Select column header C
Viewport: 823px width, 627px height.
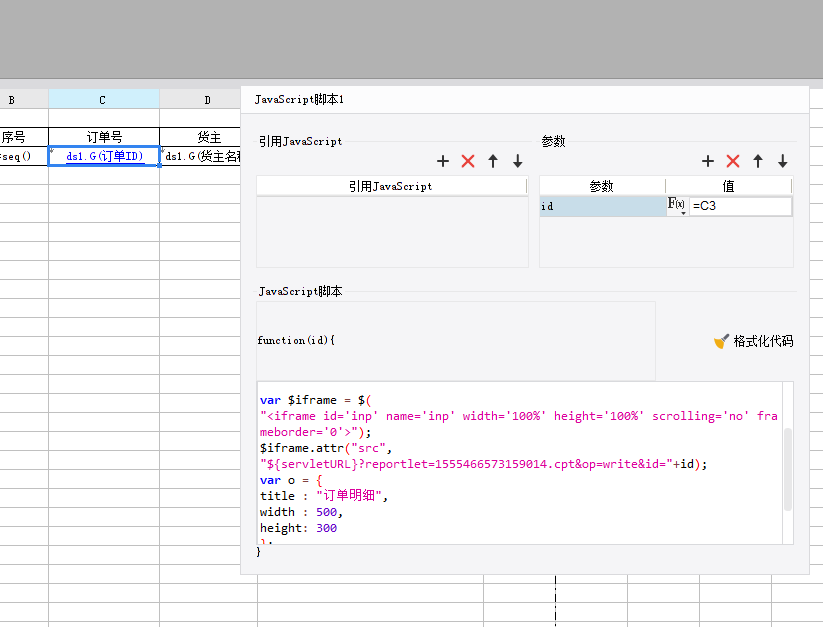coord(103,100)
